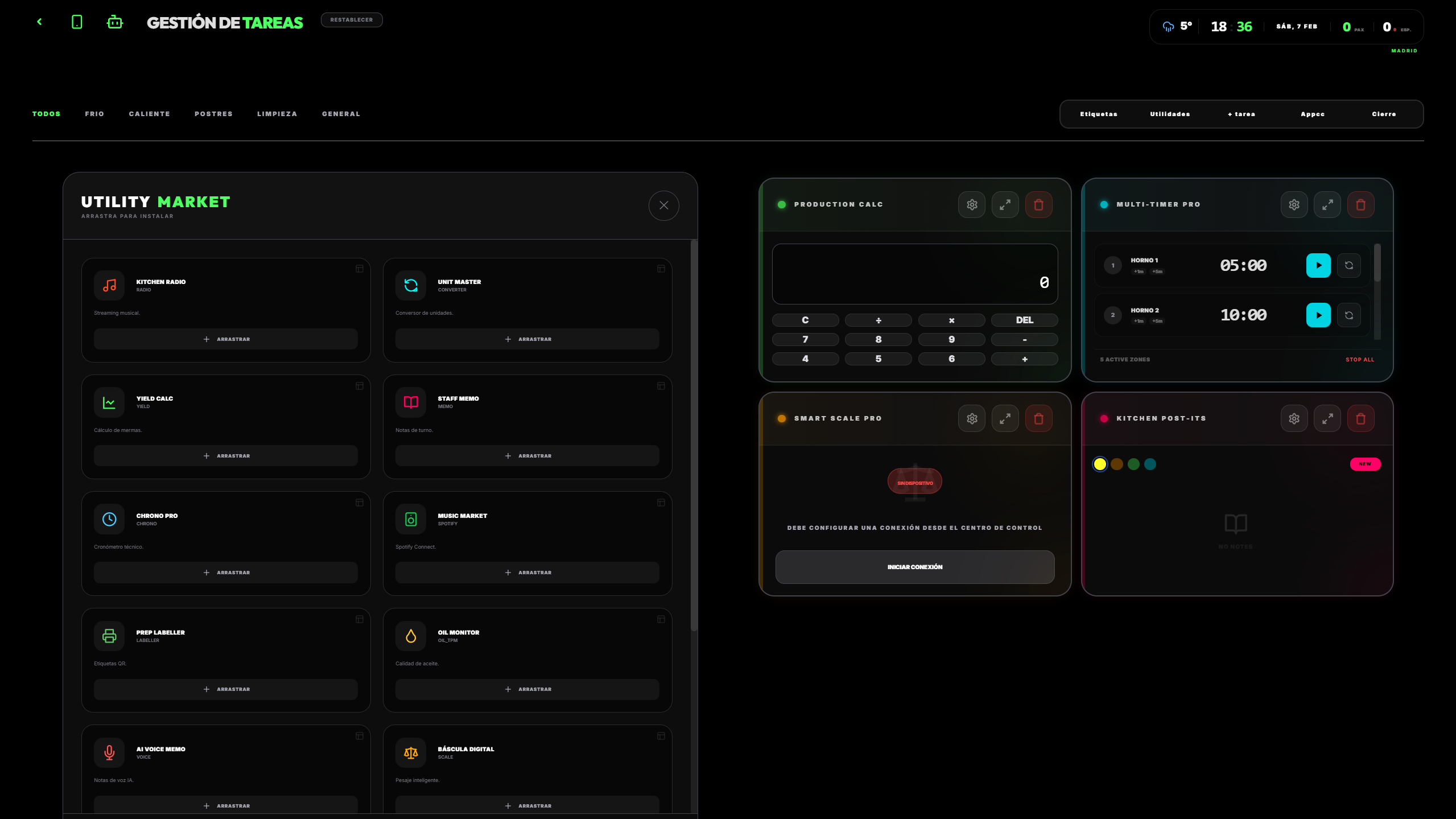Screen dimensions: 1456x819
Task: Start the Horno 1 timer
Action: [x=1318, y=265]
